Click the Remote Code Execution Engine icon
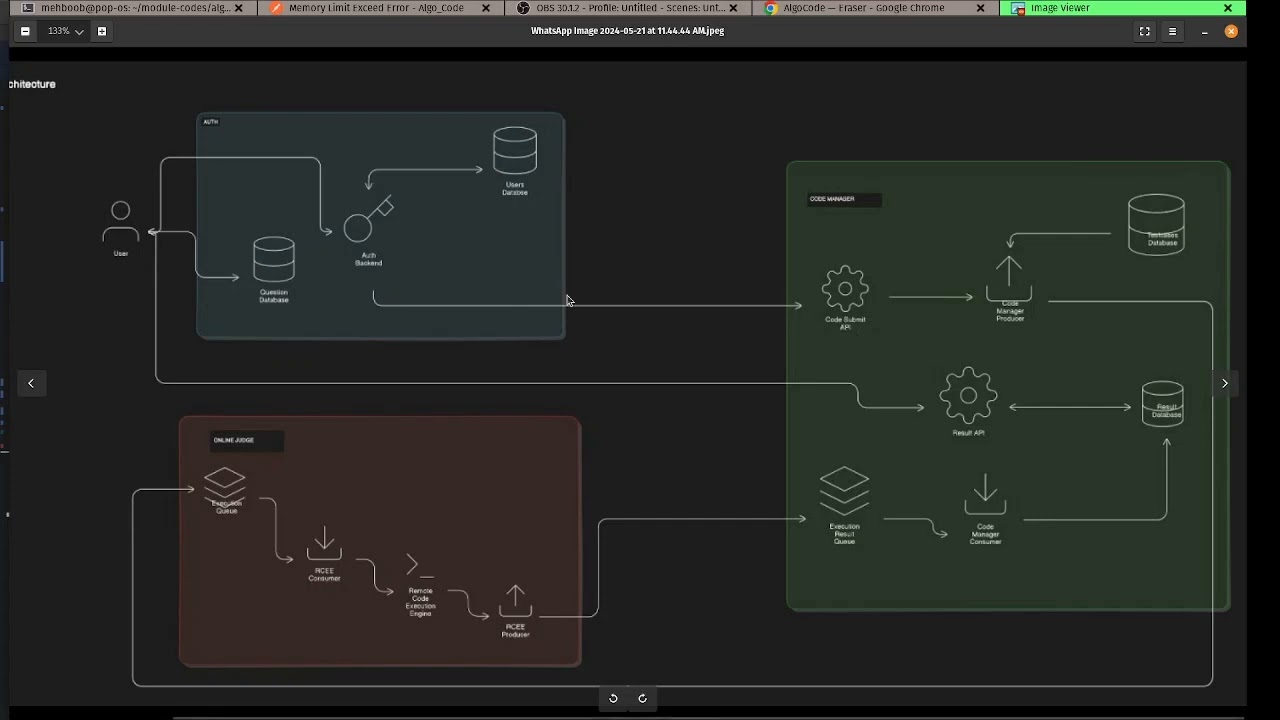Viewport: 1280px width, 720px height. pyautogui.click(x=420, y=567)
